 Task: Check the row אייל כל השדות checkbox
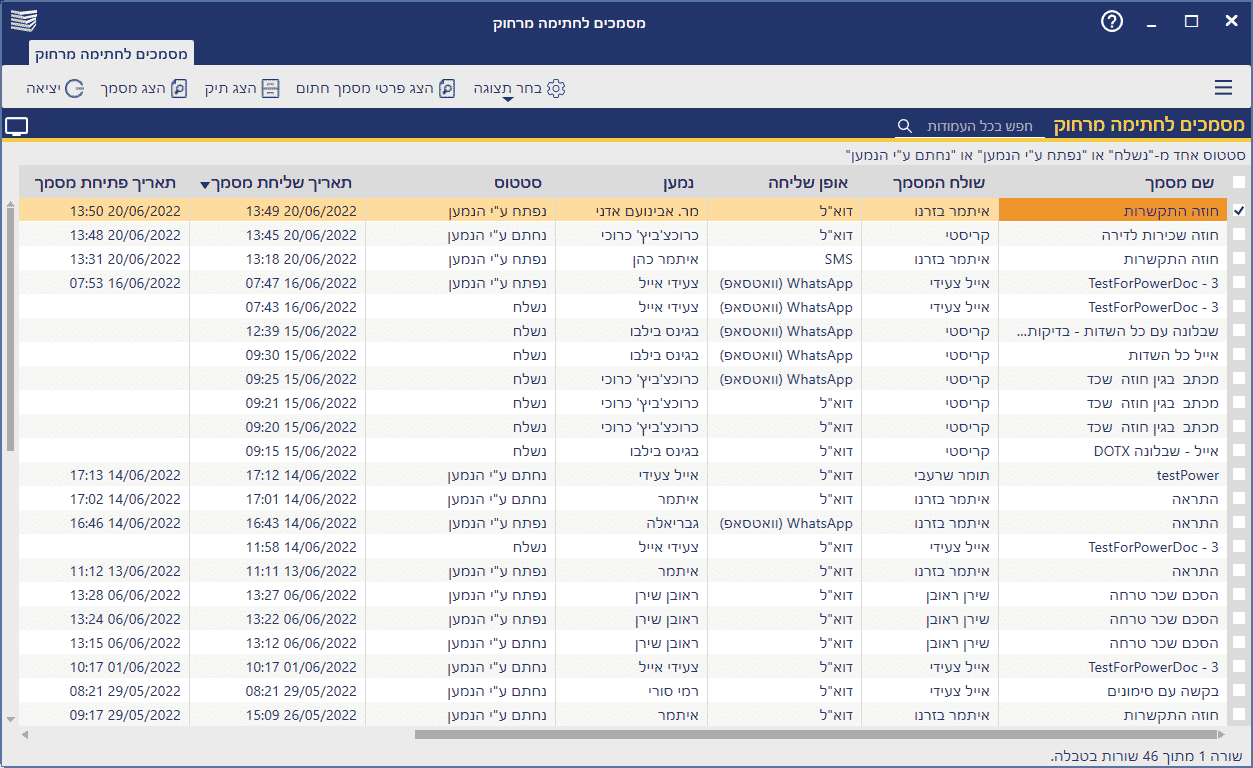coord(1239,355)
